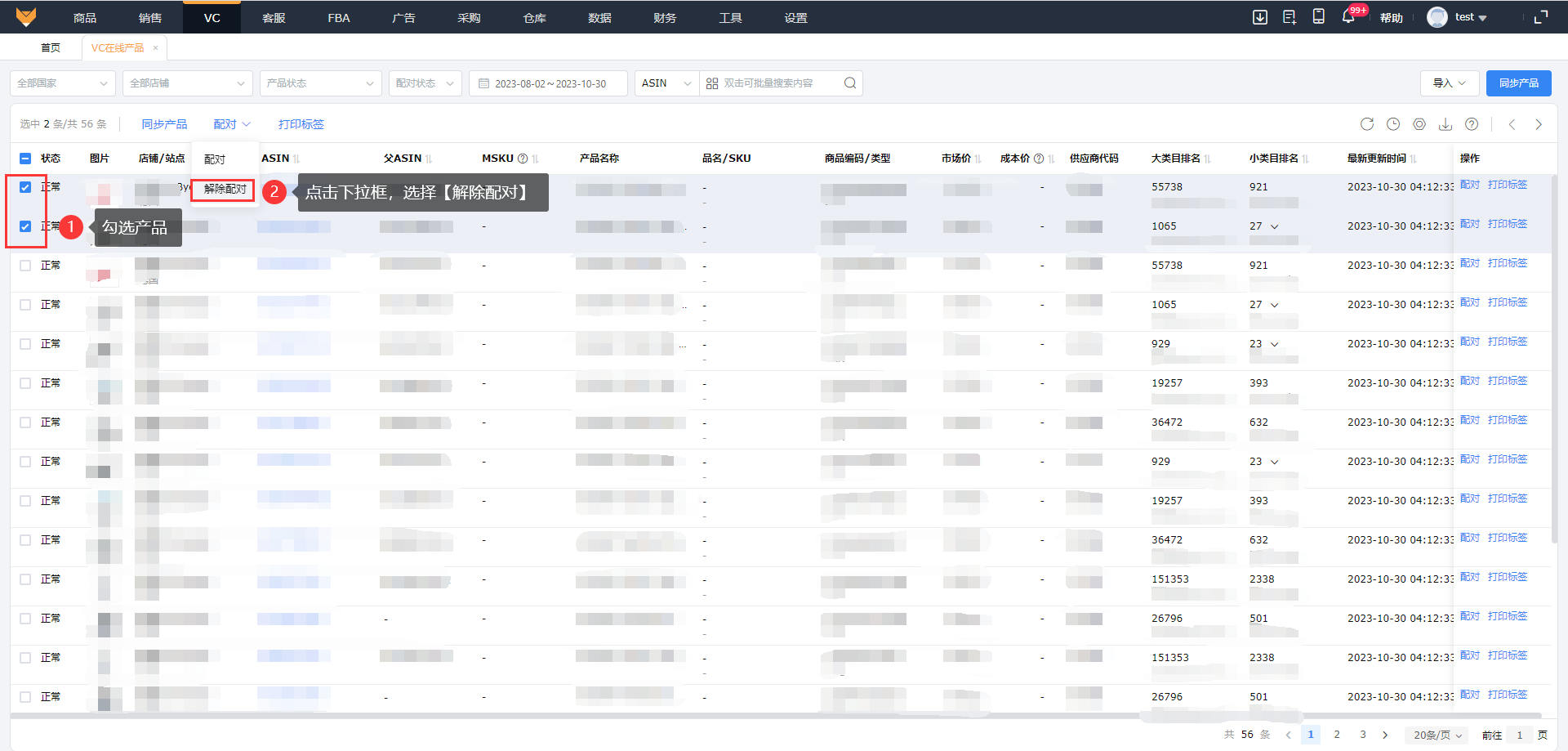Click the refresh icon in table toolbar

[x=1366, y=124]
